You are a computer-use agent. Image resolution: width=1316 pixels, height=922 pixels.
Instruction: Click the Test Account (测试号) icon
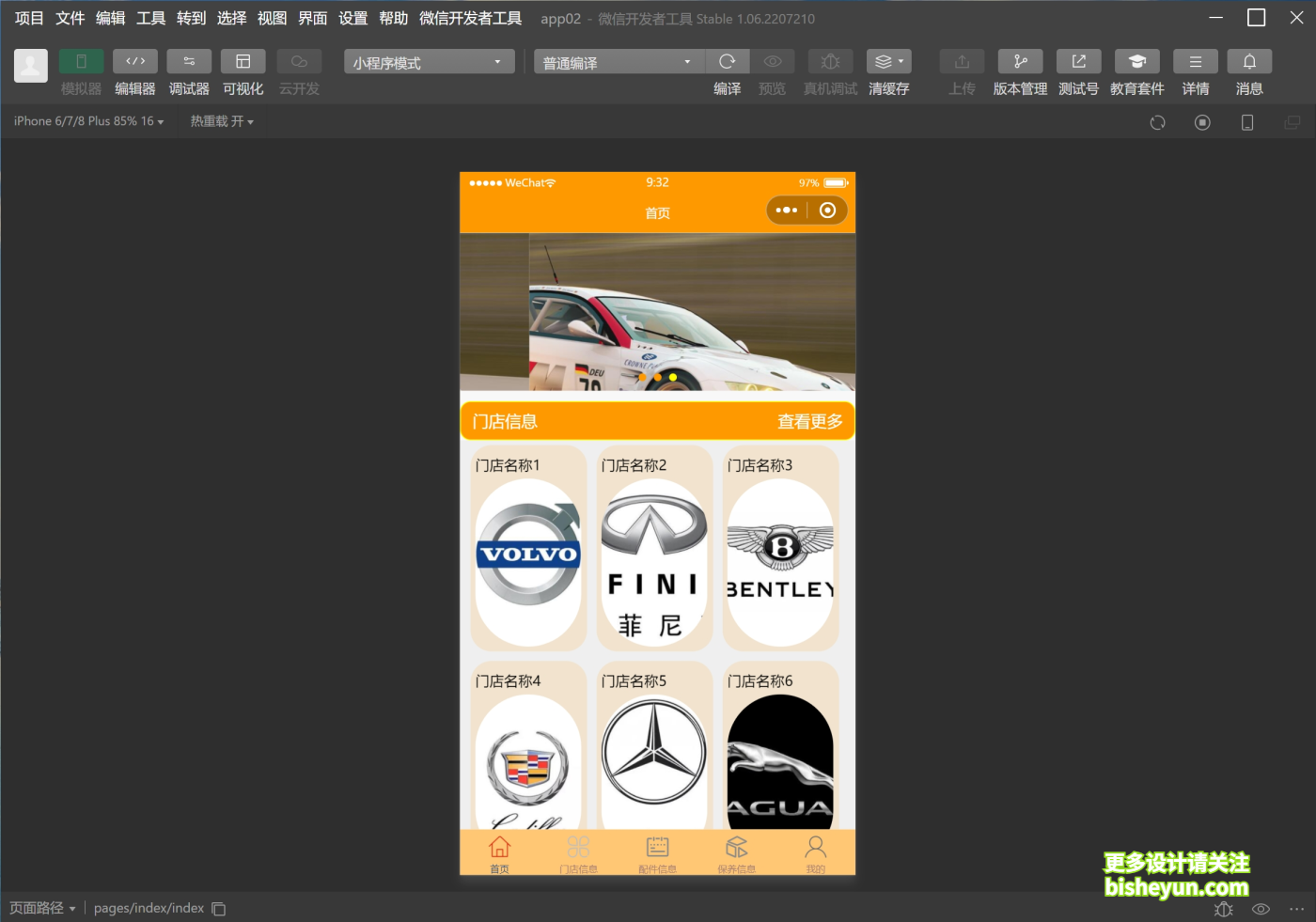click(x=1078, y=61)
